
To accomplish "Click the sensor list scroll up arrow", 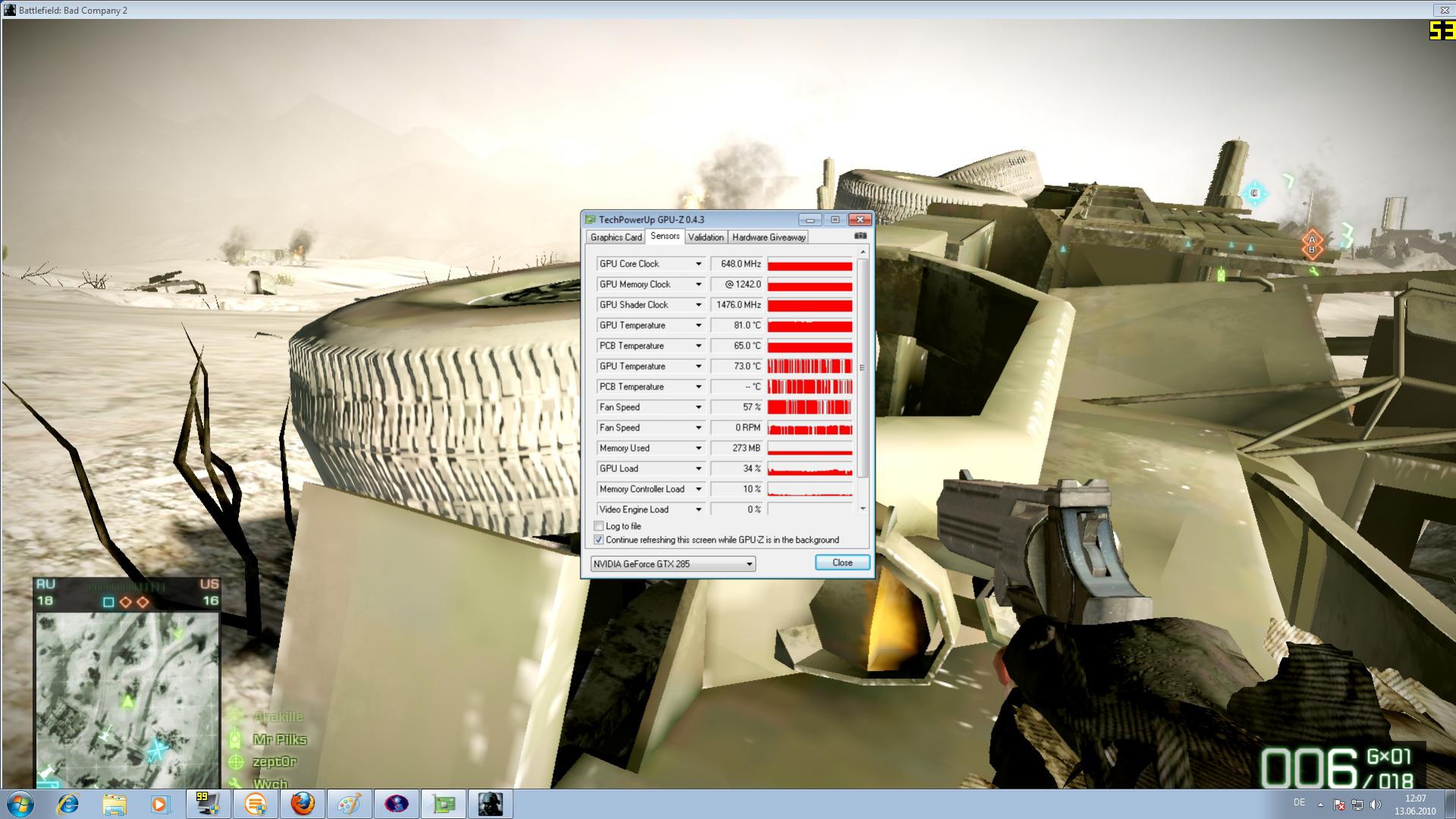I will pos(863,252).
